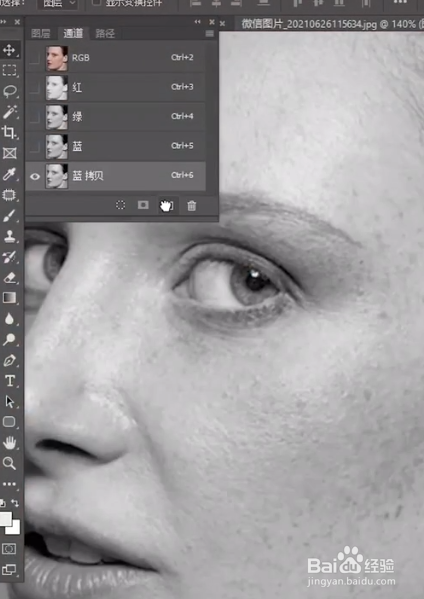Select the Frame tool
424x599 pixels.
[x=9, y=153]
